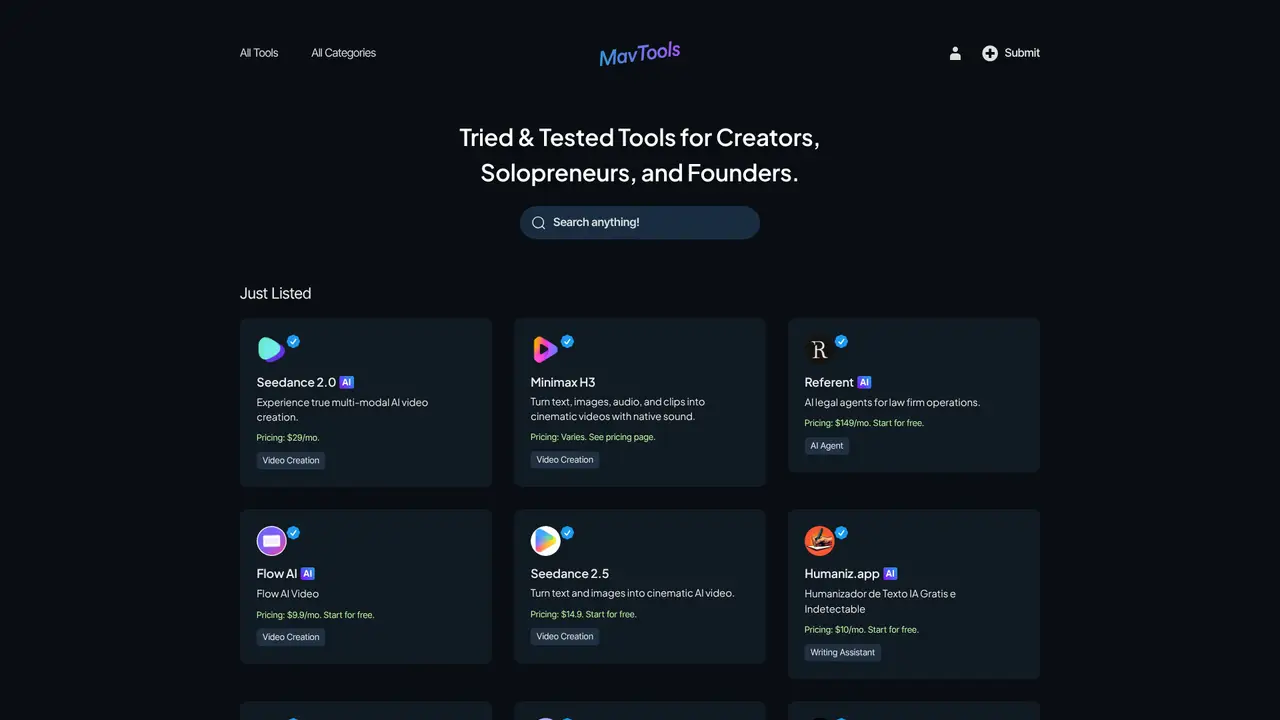Select Video Creation tag on Seedance 2.0
The image size is (1280, 720).
tap(291, 461)
